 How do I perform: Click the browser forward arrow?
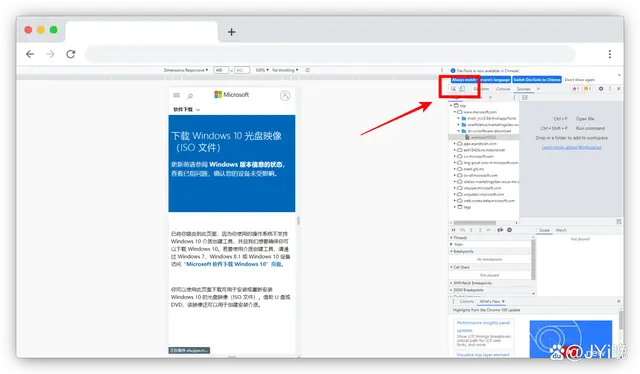coord(50,54)
